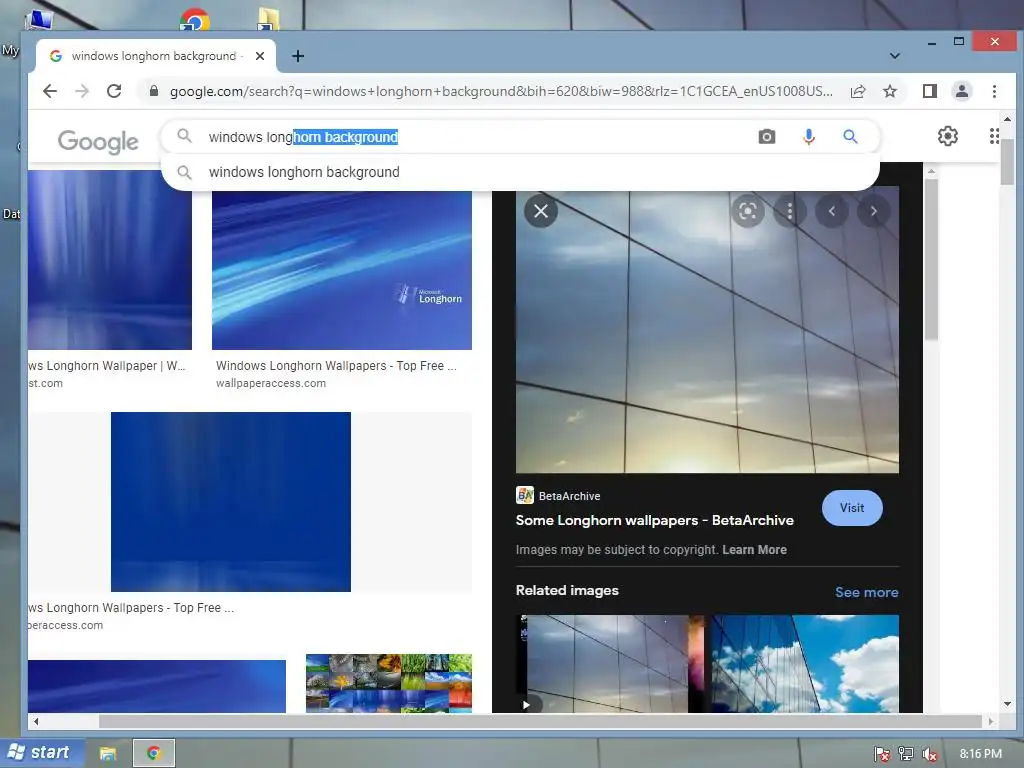Open file explorer from the taskbar
This screenshot has width=1024, height=768.
pos(108,754)
